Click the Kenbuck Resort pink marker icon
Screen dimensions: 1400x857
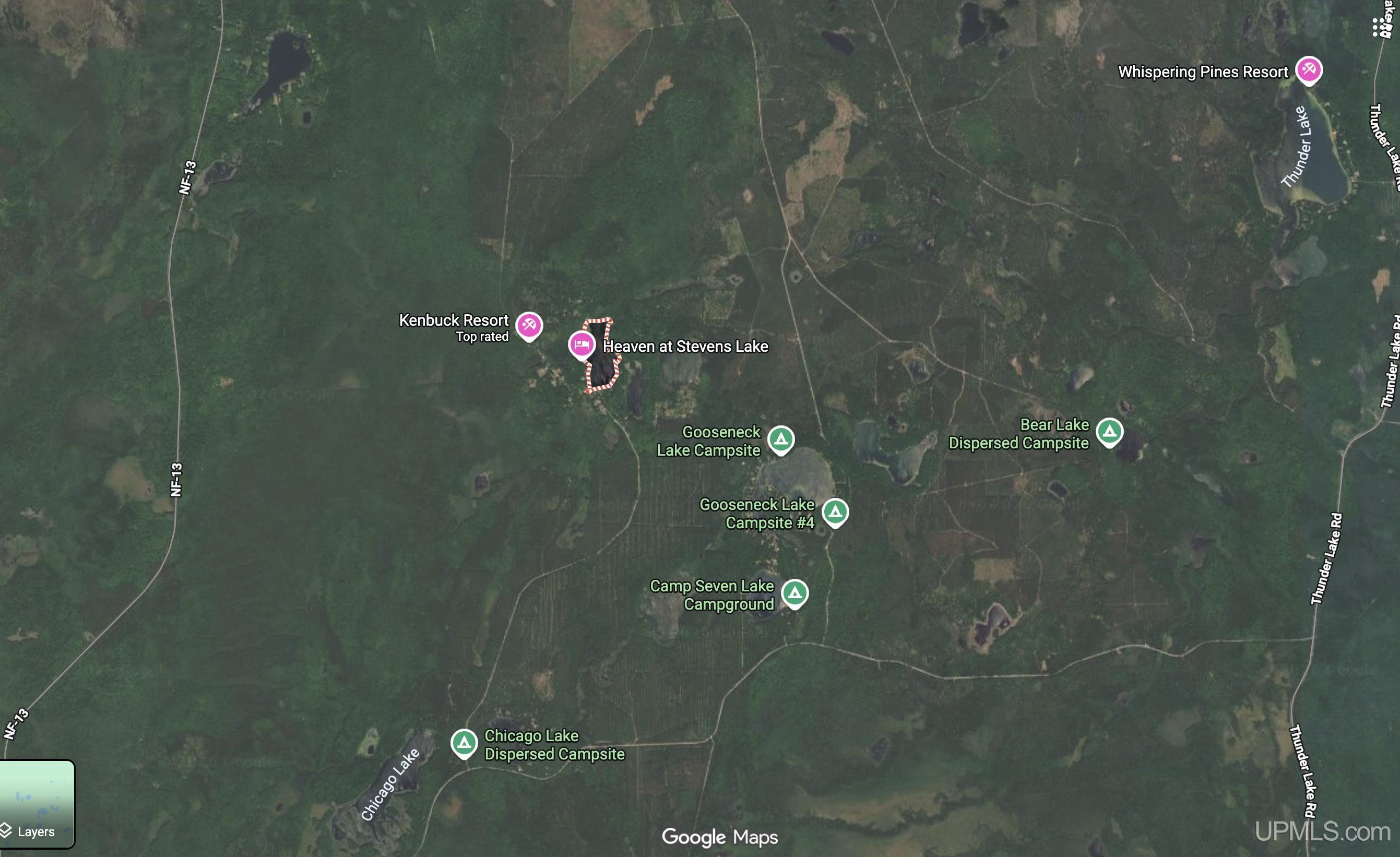coord(529,326)
